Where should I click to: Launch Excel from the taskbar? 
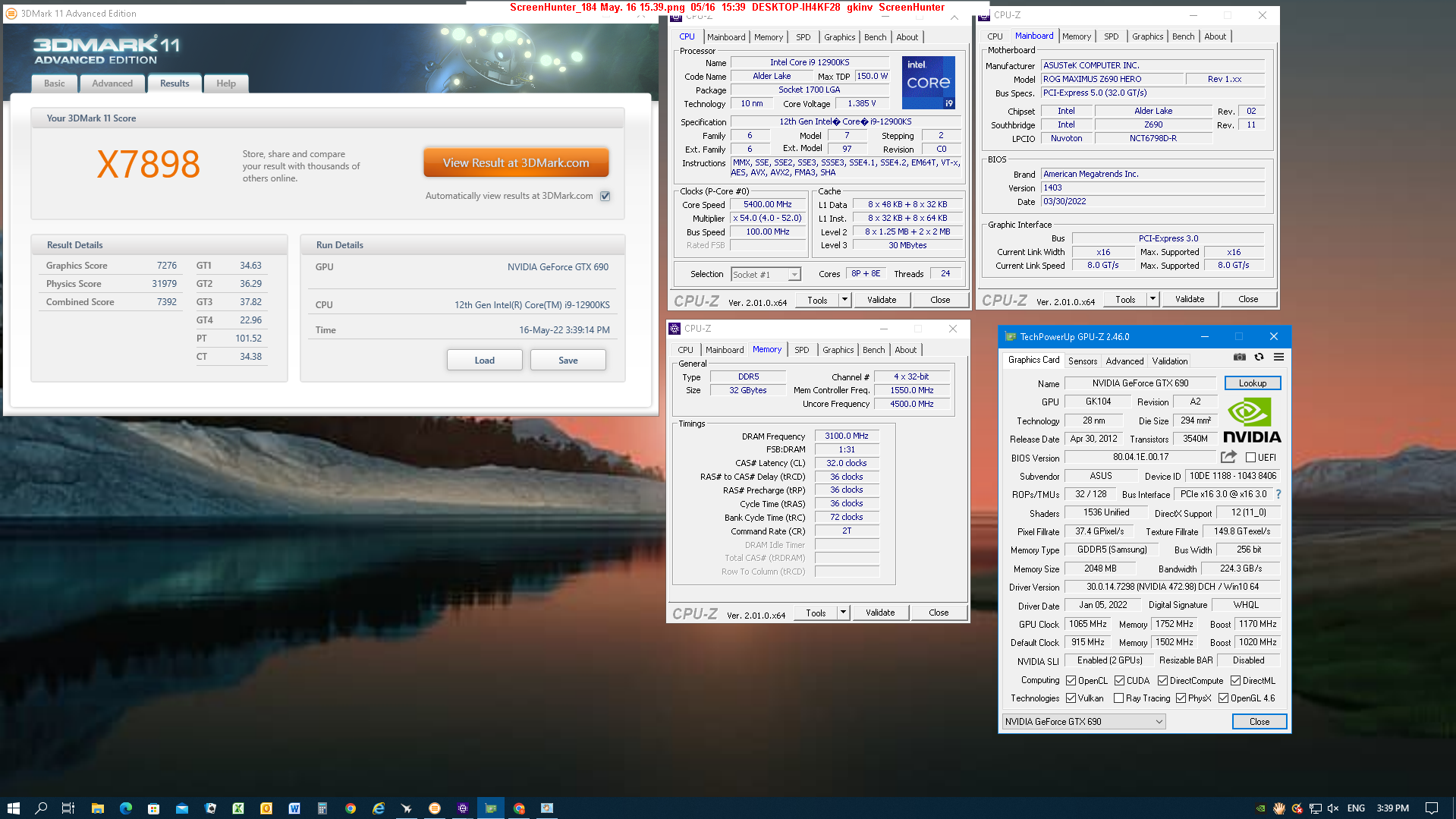point(238,808)
